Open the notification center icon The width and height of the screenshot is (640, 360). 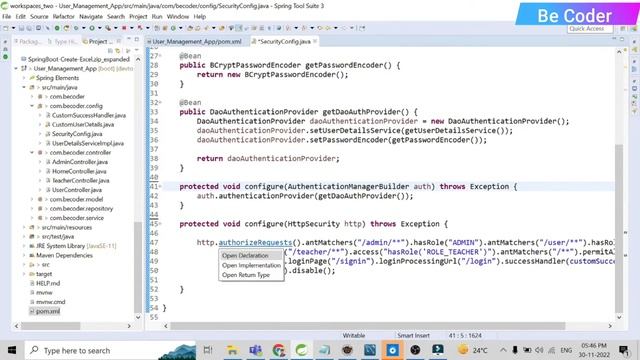pos(624,350)
